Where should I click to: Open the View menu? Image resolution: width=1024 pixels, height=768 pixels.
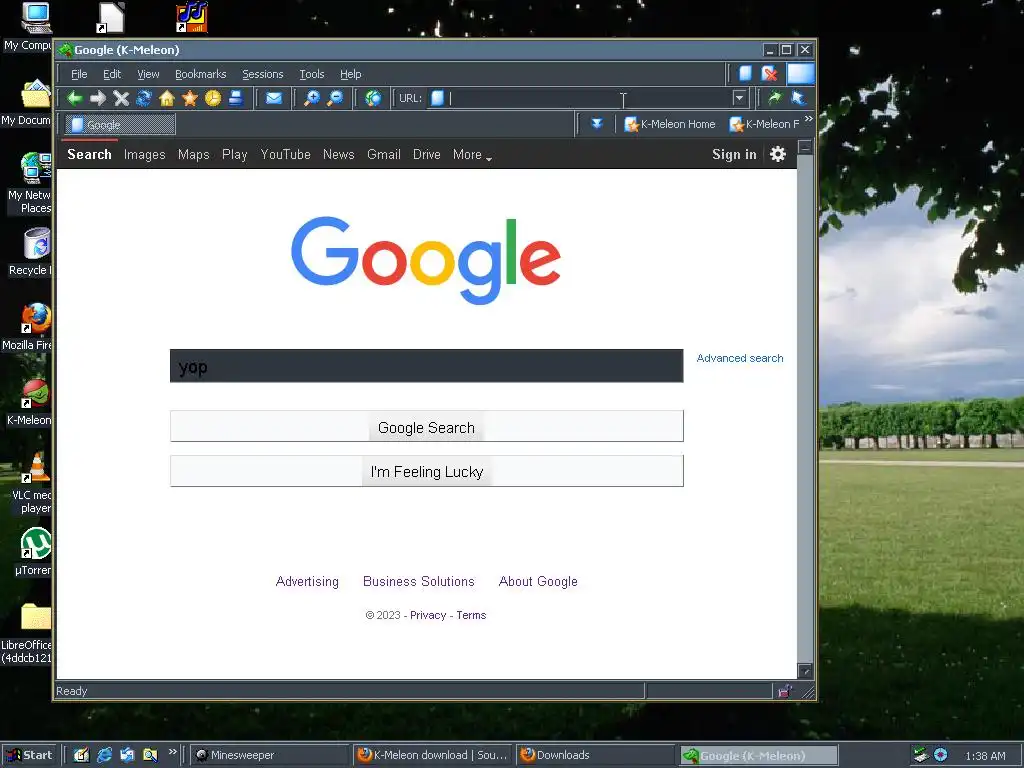[x=148, y=74]
